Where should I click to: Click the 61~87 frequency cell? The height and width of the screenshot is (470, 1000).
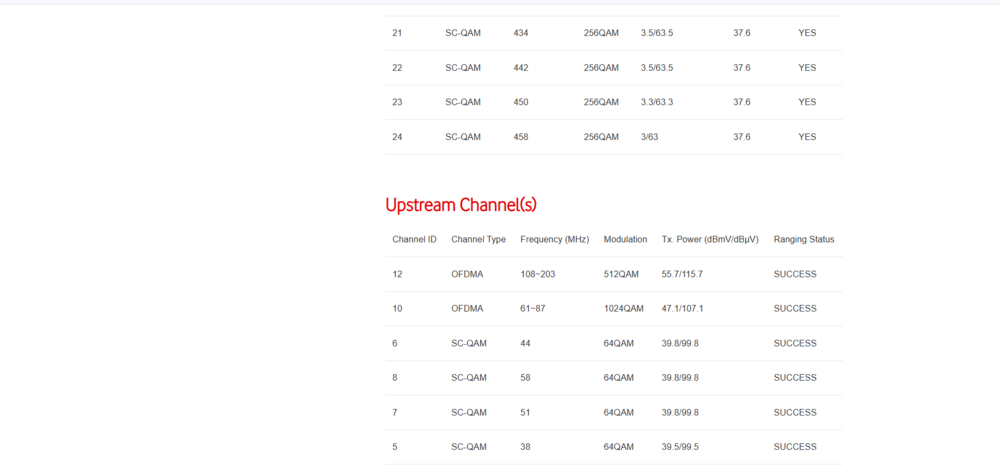coord(533,309)
